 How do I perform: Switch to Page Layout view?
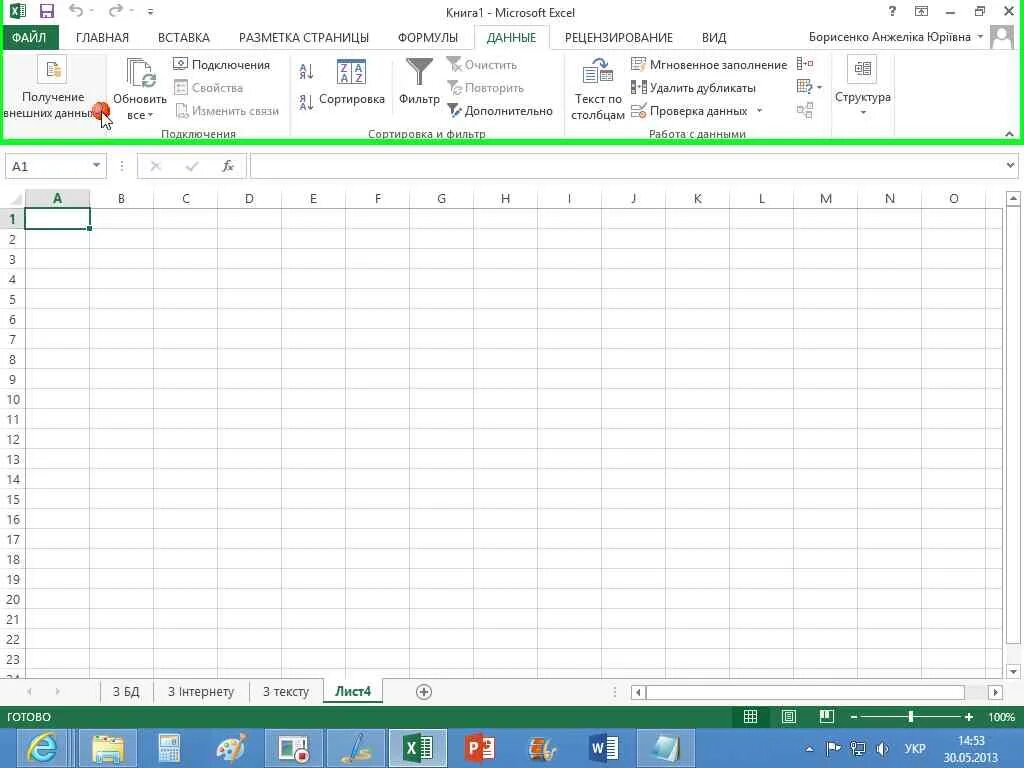point(789,716)
